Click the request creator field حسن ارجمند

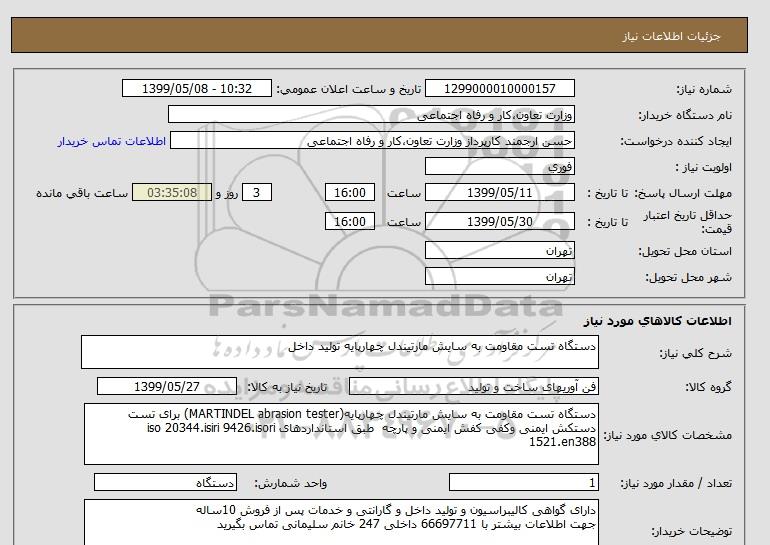pos(372,140)
